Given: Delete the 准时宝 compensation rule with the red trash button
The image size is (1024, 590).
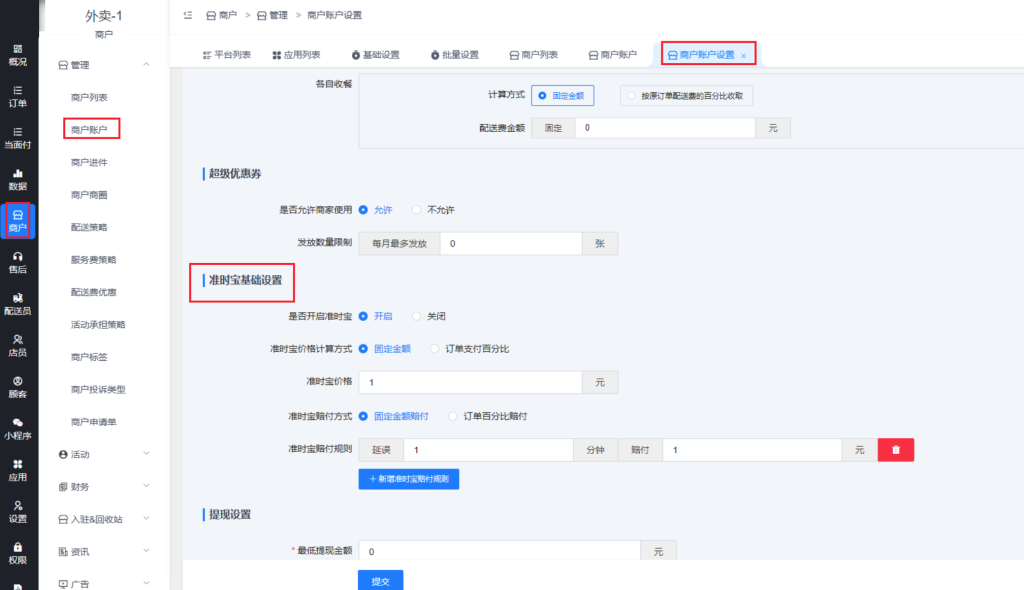Looking at the screenshot, I should pyautogui.click(x=895, y=450).
